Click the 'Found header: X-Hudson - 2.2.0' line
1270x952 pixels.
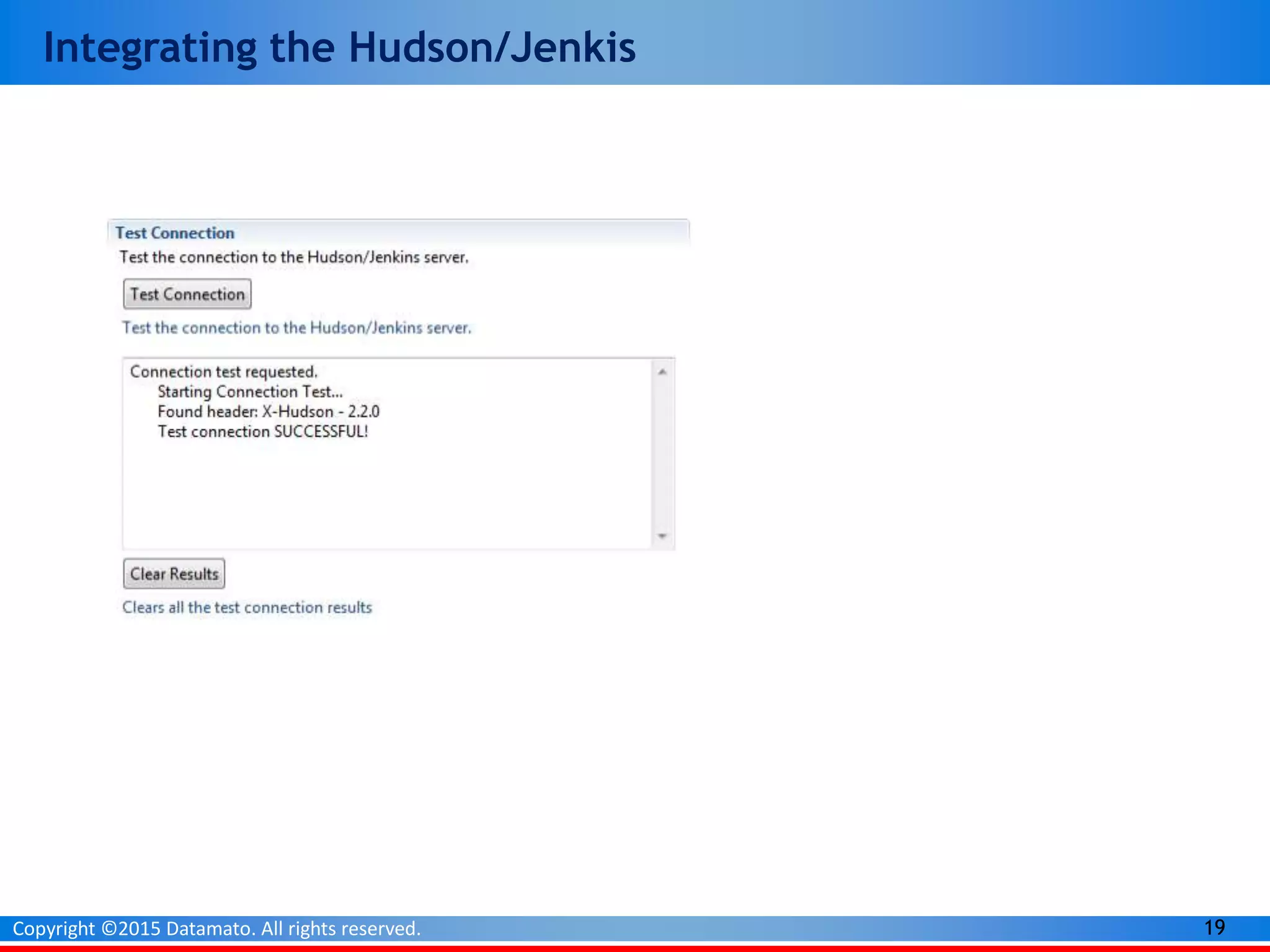tap(269, 412)
